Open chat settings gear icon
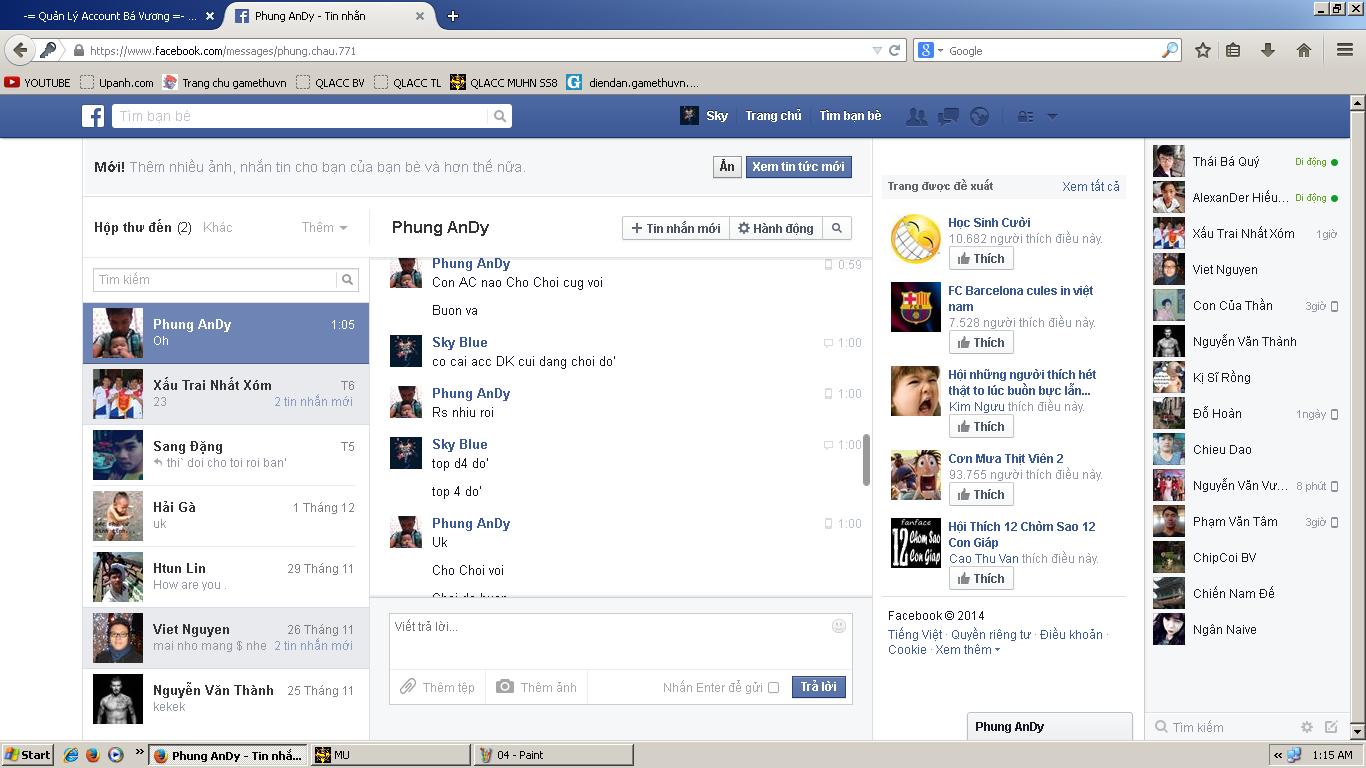 (1306, 727)
